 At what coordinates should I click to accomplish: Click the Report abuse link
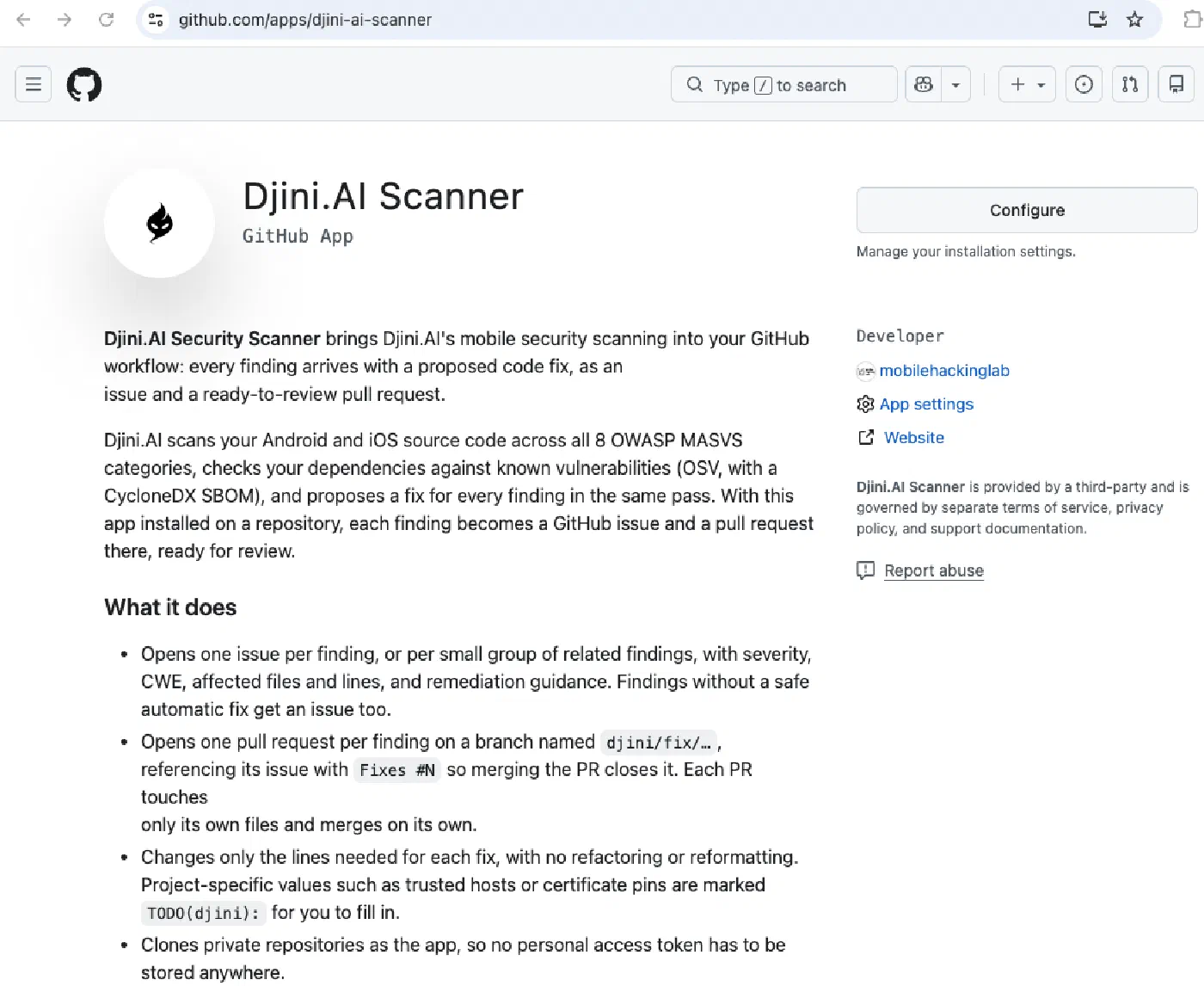coord(934,570)
